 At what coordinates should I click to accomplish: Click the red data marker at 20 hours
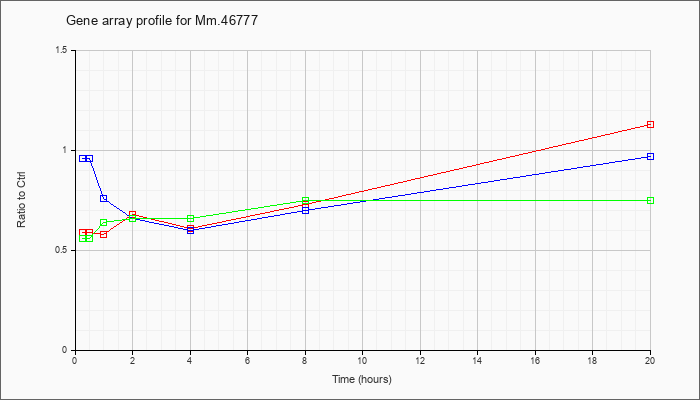point(650,125)
